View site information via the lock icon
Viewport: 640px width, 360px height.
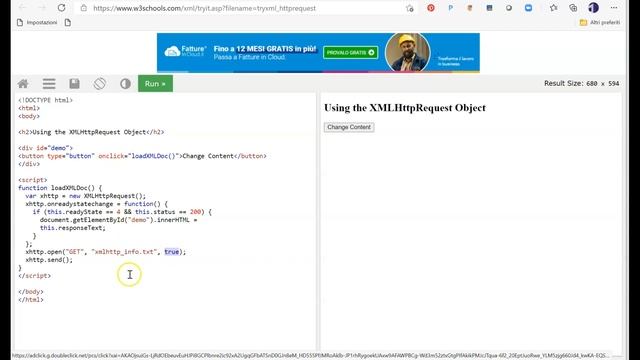[x=84, y=8]
